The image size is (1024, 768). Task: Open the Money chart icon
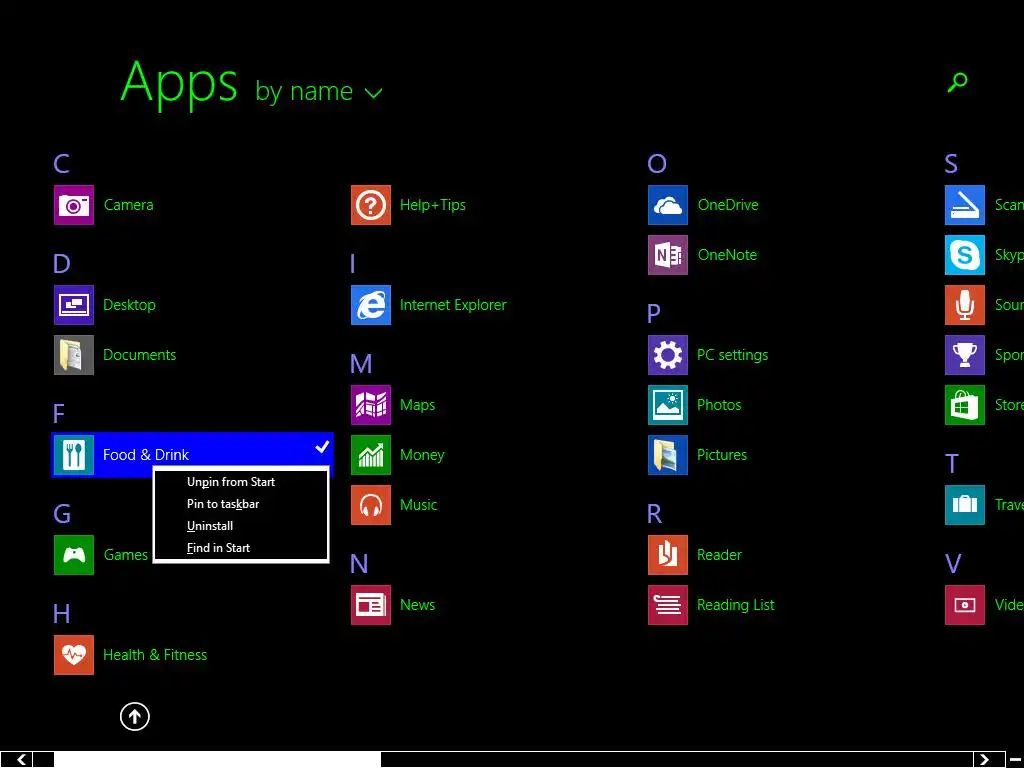371,455
